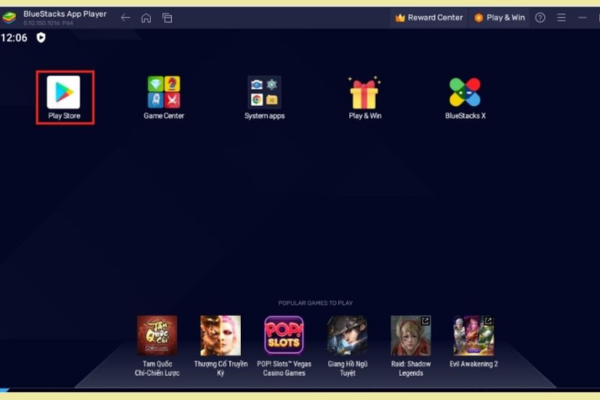Open Reward Center

click(429, 18)
